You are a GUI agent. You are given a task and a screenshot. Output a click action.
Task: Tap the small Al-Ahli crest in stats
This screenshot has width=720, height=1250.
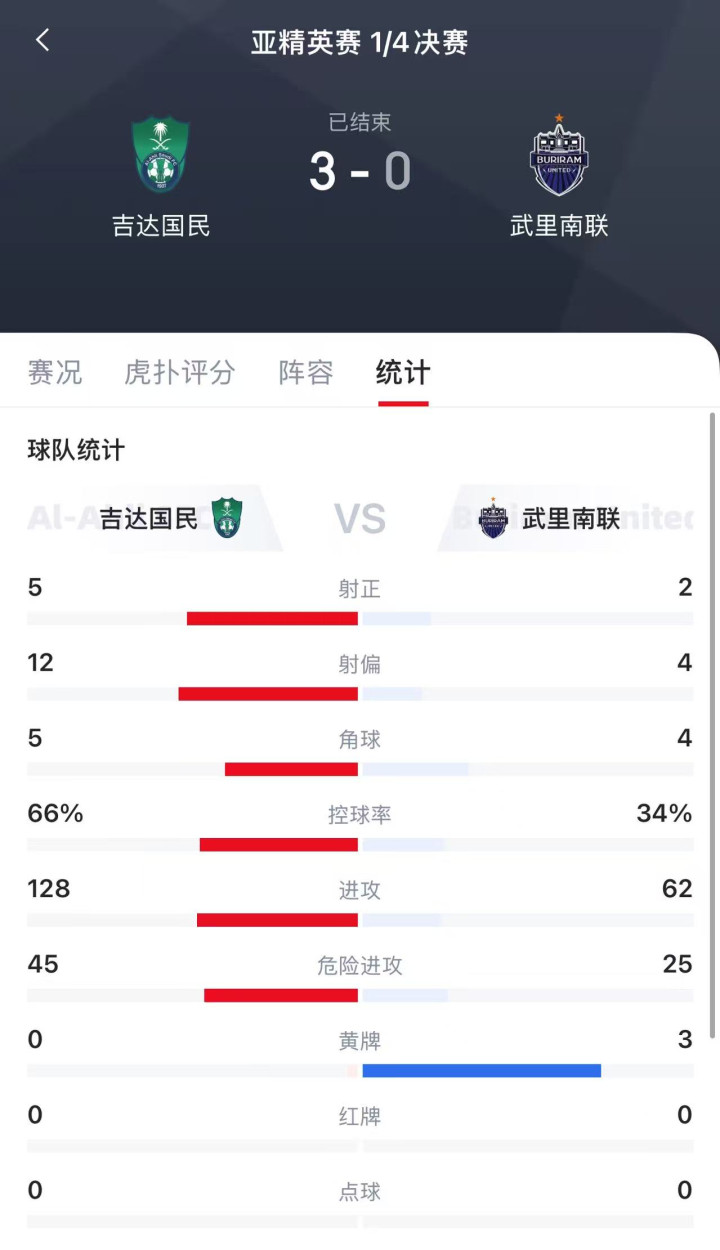[x=227, y=518]
